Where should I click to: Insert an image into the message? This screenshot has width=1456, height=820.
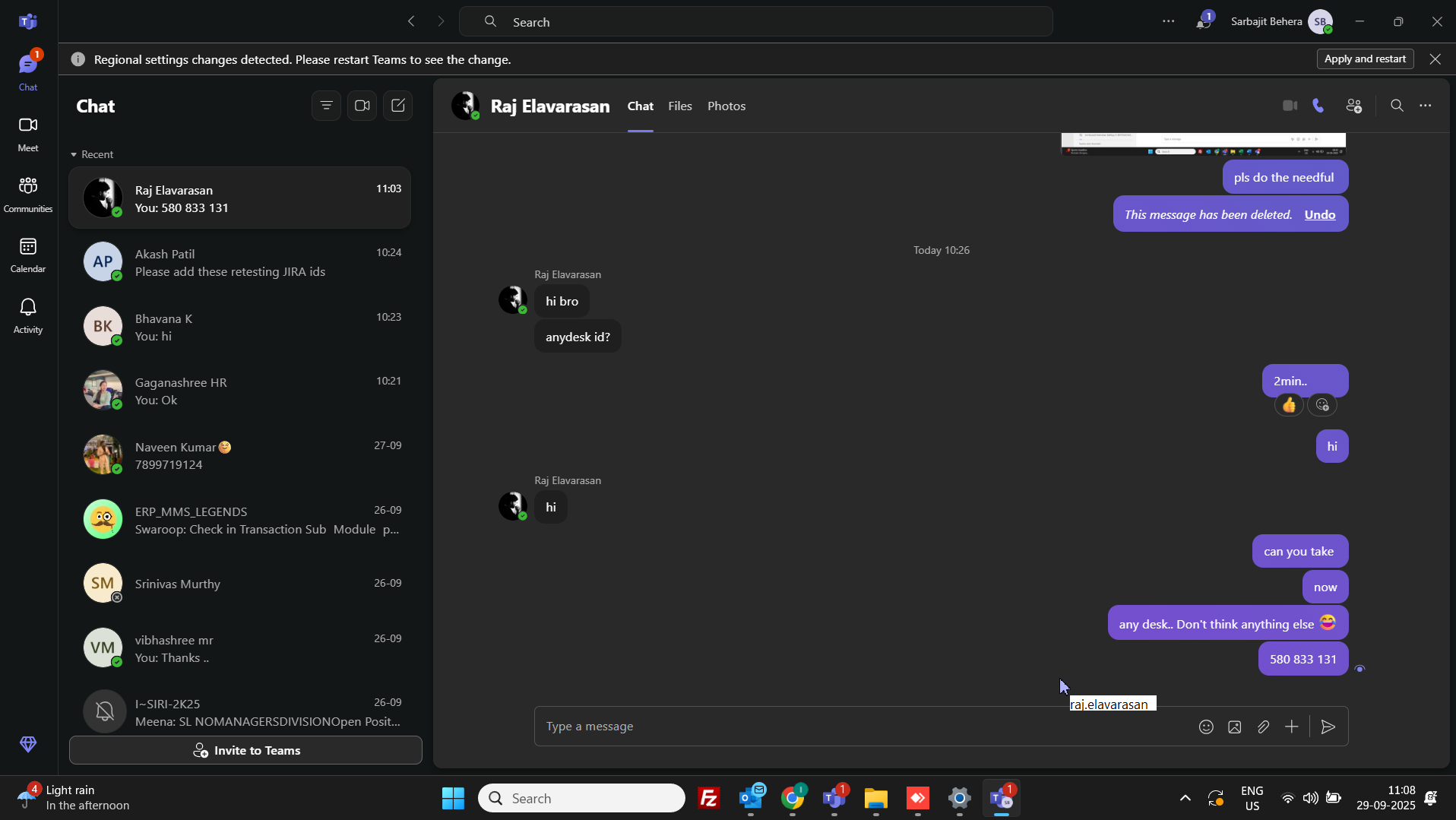(1235, 727)
